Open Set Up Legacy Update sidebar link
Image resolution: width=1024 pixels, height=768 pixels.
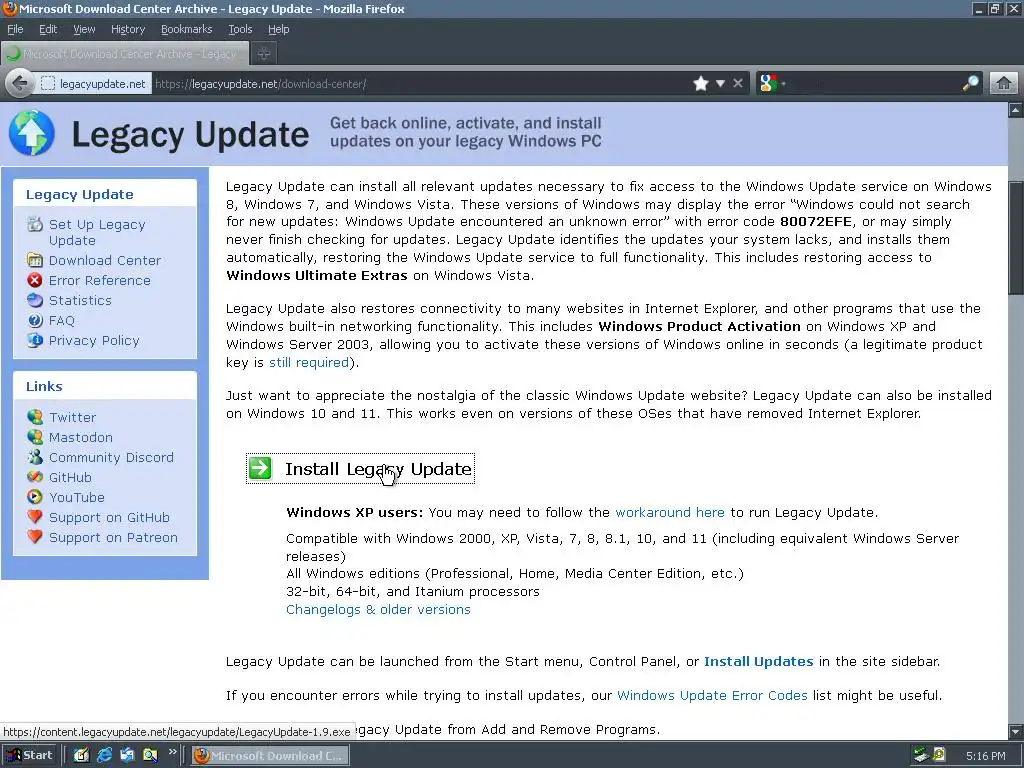[97, 232]
